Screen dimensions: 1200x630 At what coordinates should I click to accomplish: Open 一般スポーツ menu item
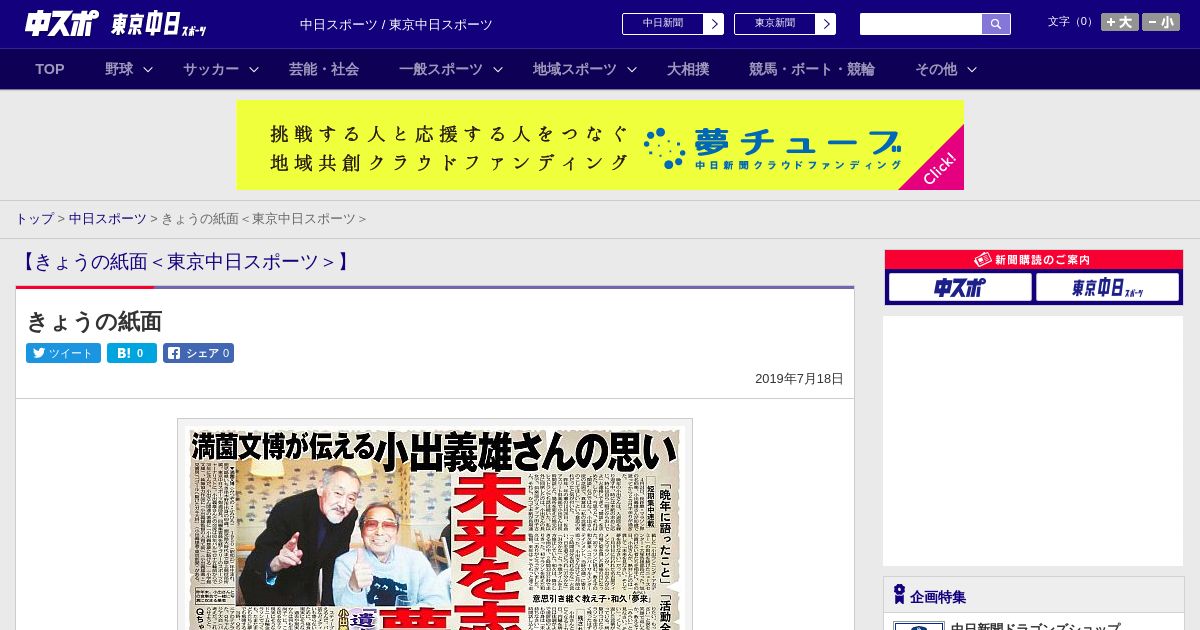tap(441, 69)
